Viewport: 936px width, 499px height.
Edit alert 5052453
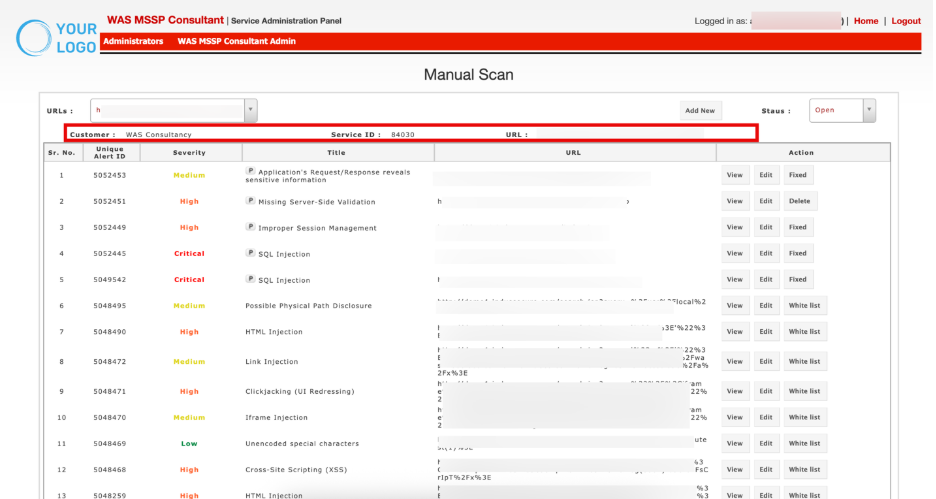[x=766, y=175]
